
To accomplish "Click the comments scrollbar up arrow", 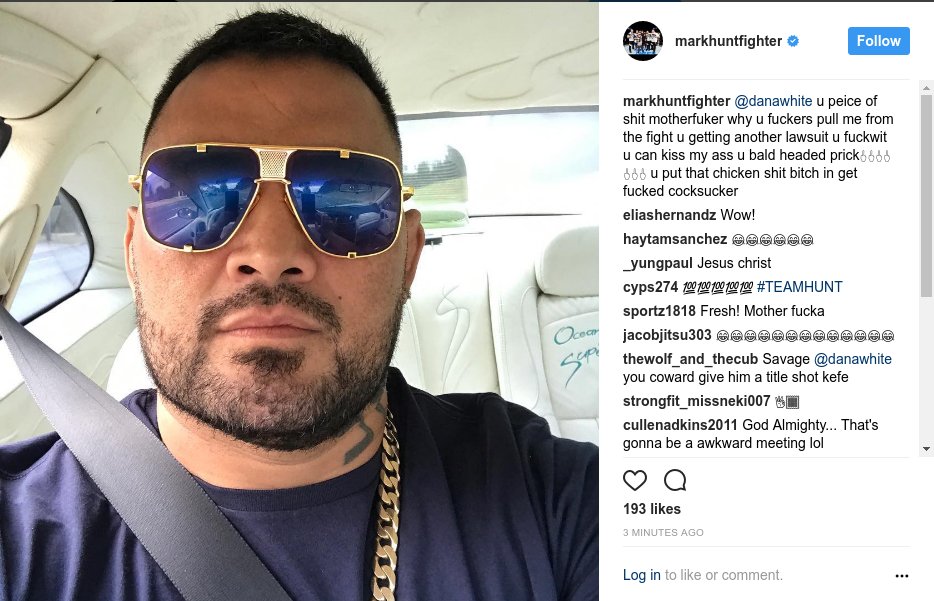I will tap(926, 88).
